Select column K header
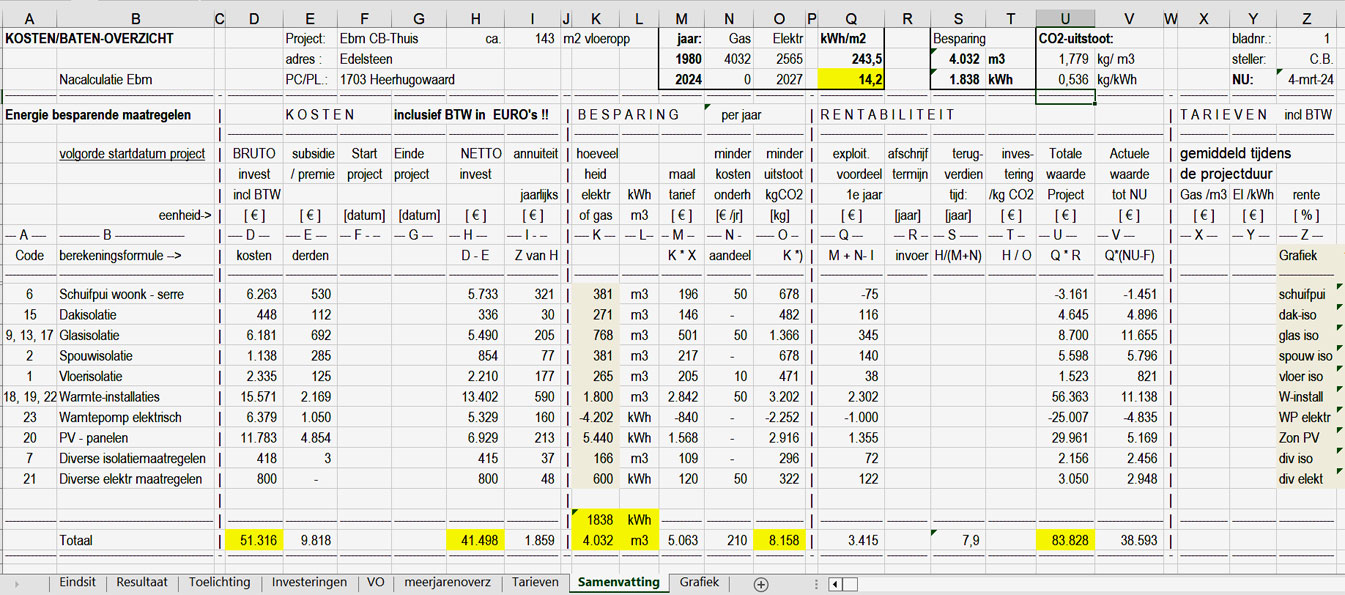This screenshot has height=595, width=1345. point(596,18)
